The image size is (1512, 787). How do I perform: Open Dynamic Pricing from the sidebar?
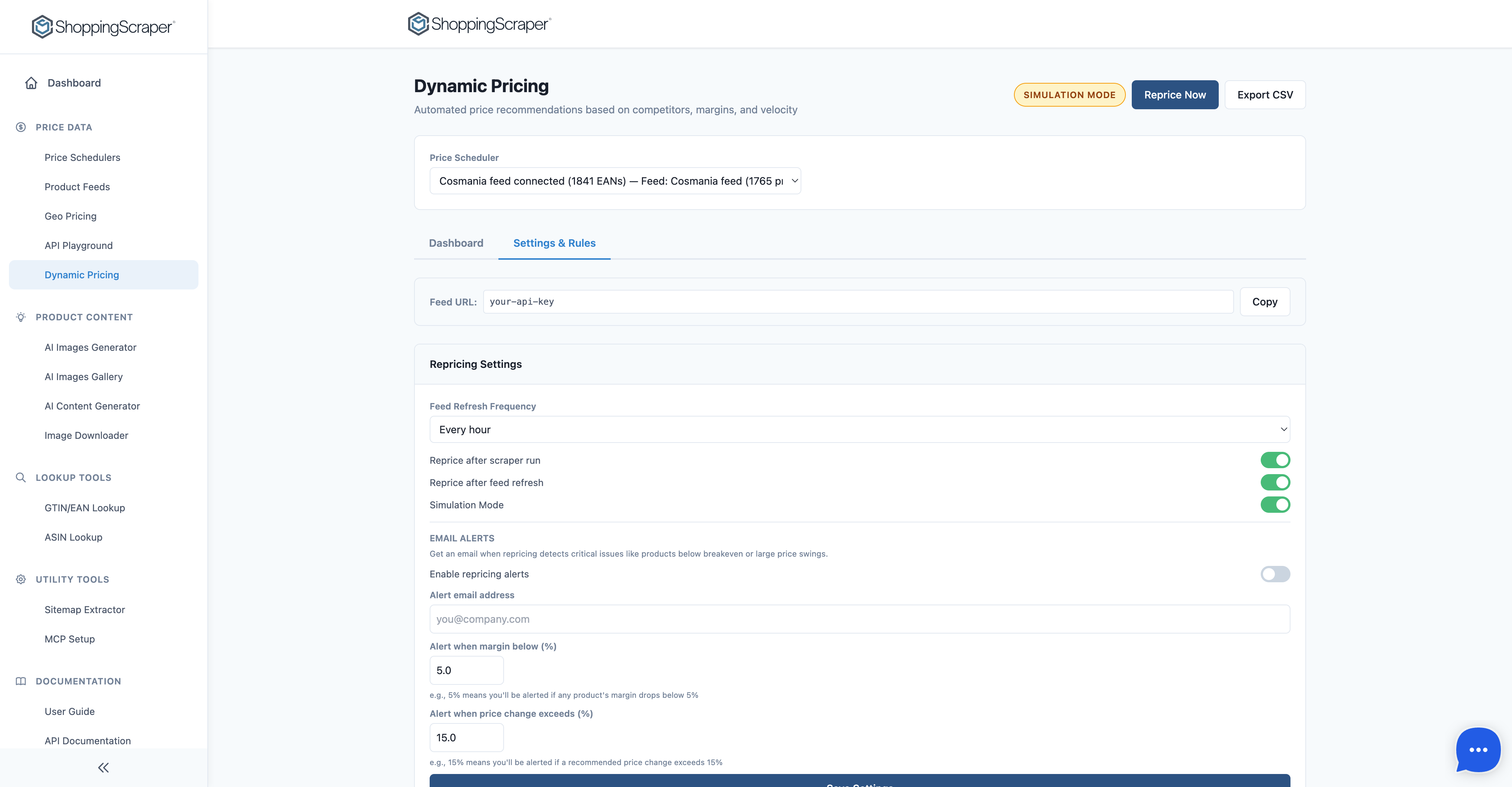point(82,274)
